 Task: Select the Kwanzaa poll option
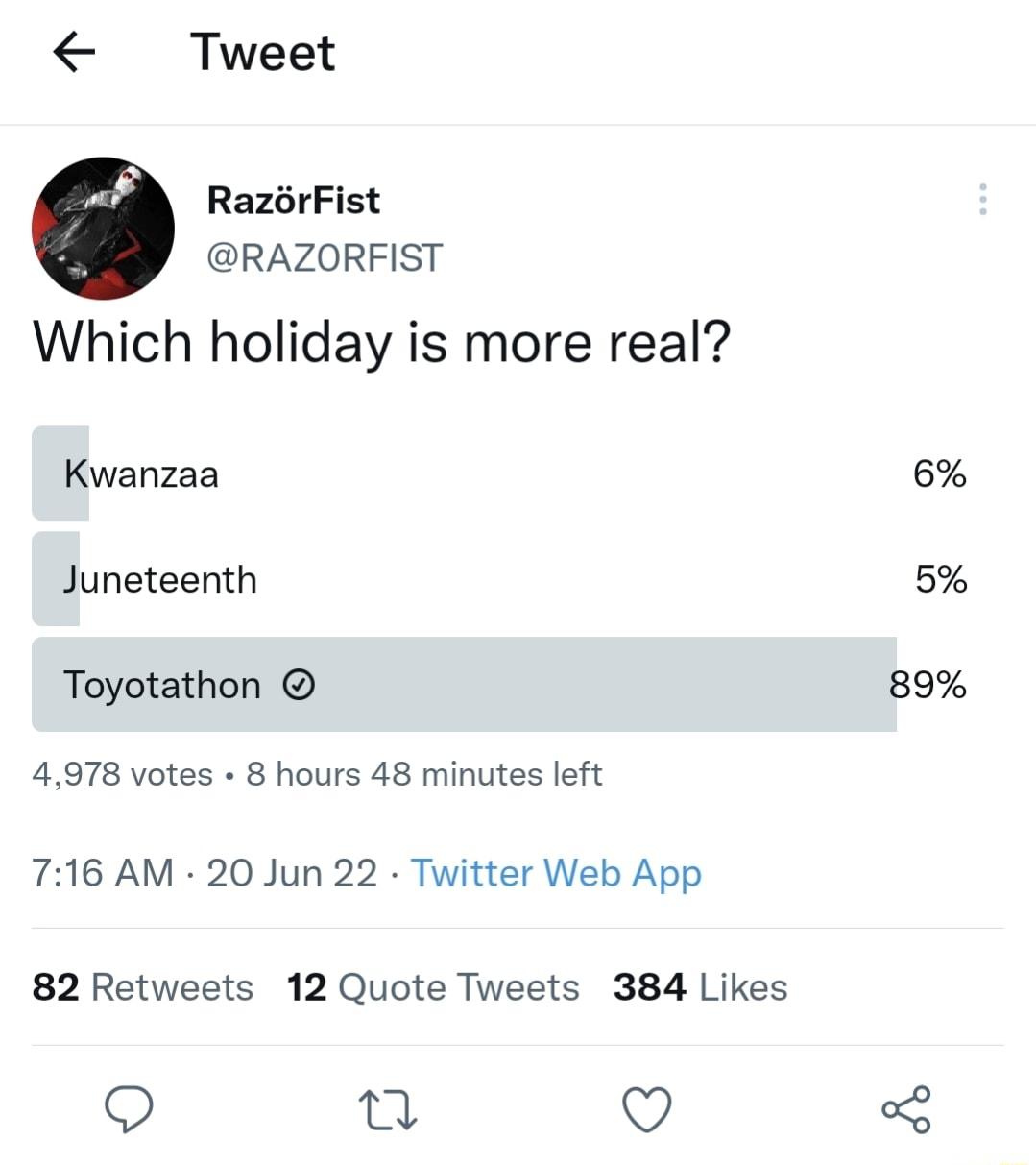coord(384,473)
